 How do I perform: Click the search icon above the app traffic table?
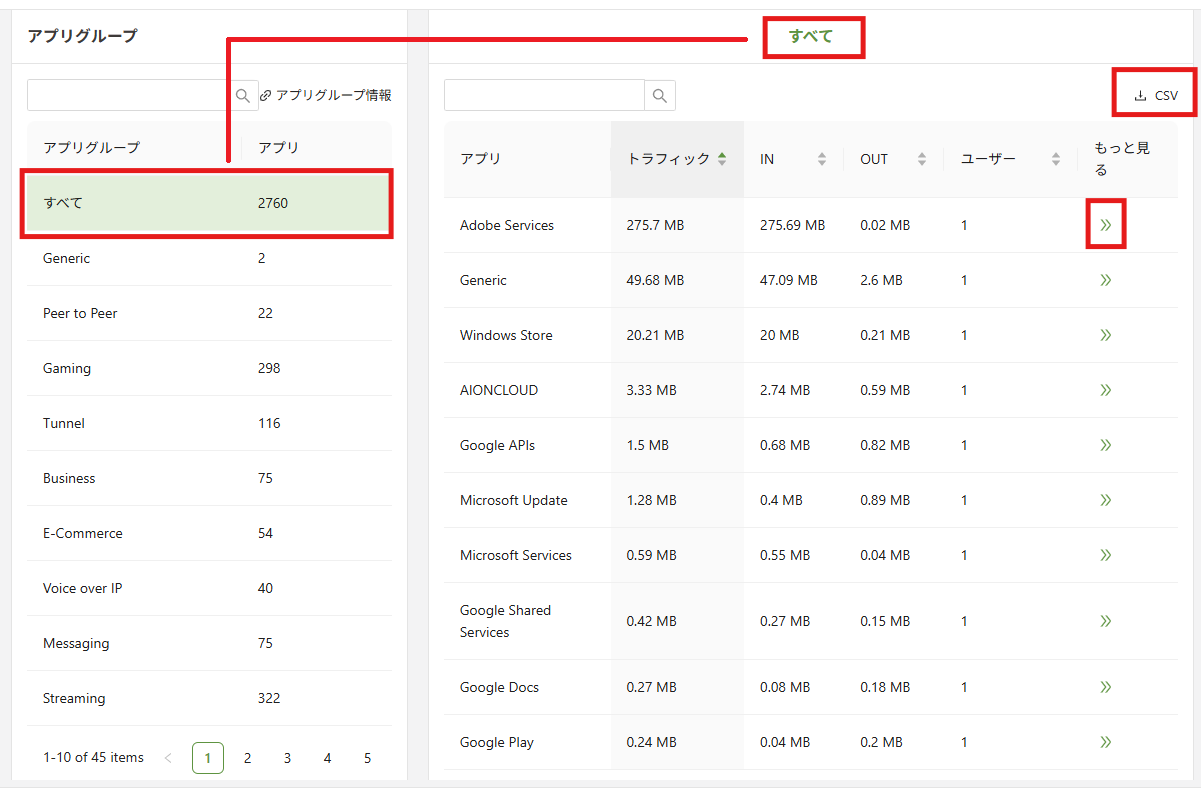(659, 95)
